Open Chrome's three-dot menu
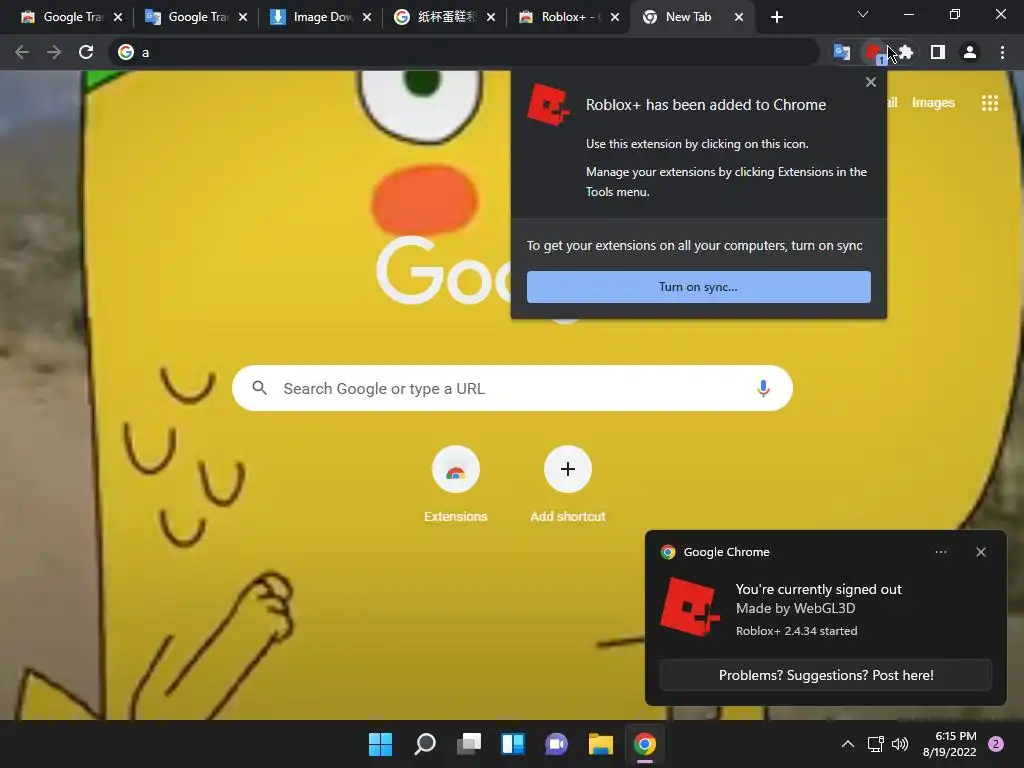Image resolution: width=1024 pixels, height=768 pixels. click(x=1002, y=52)
